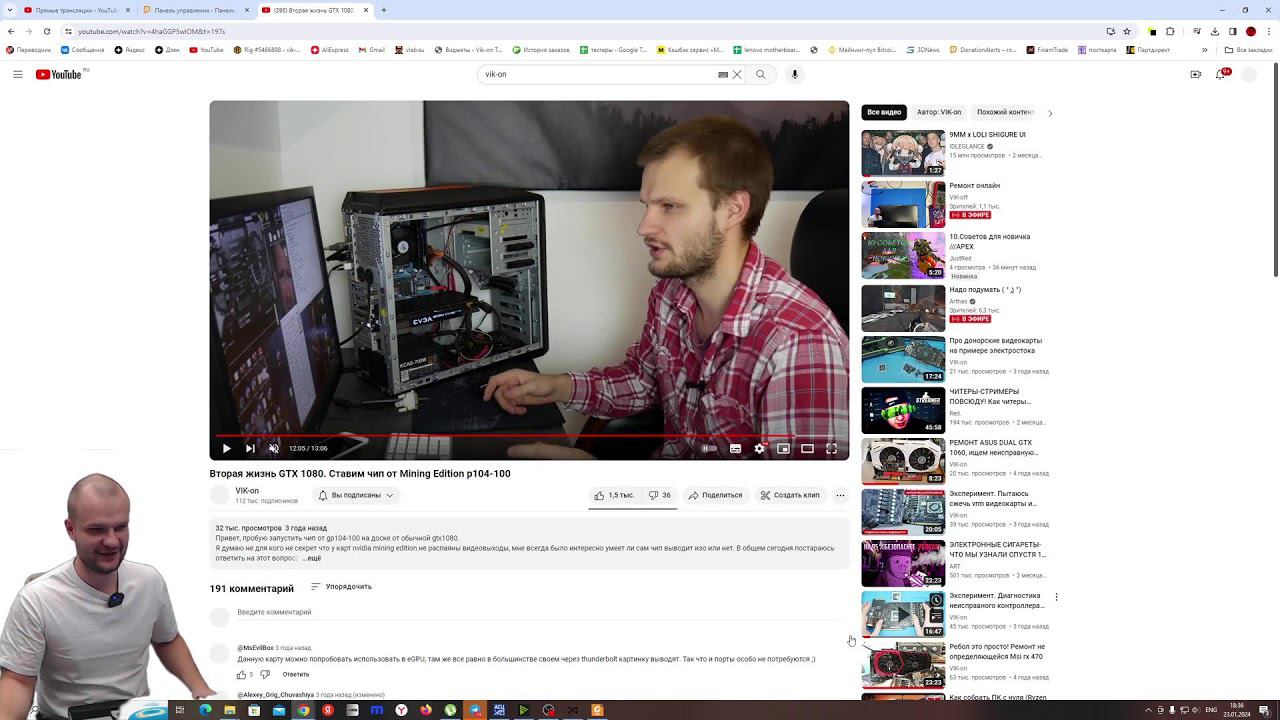Click the Создать клип button
1280x720 pixels.
pyautogui.click(x=790, y=495)
